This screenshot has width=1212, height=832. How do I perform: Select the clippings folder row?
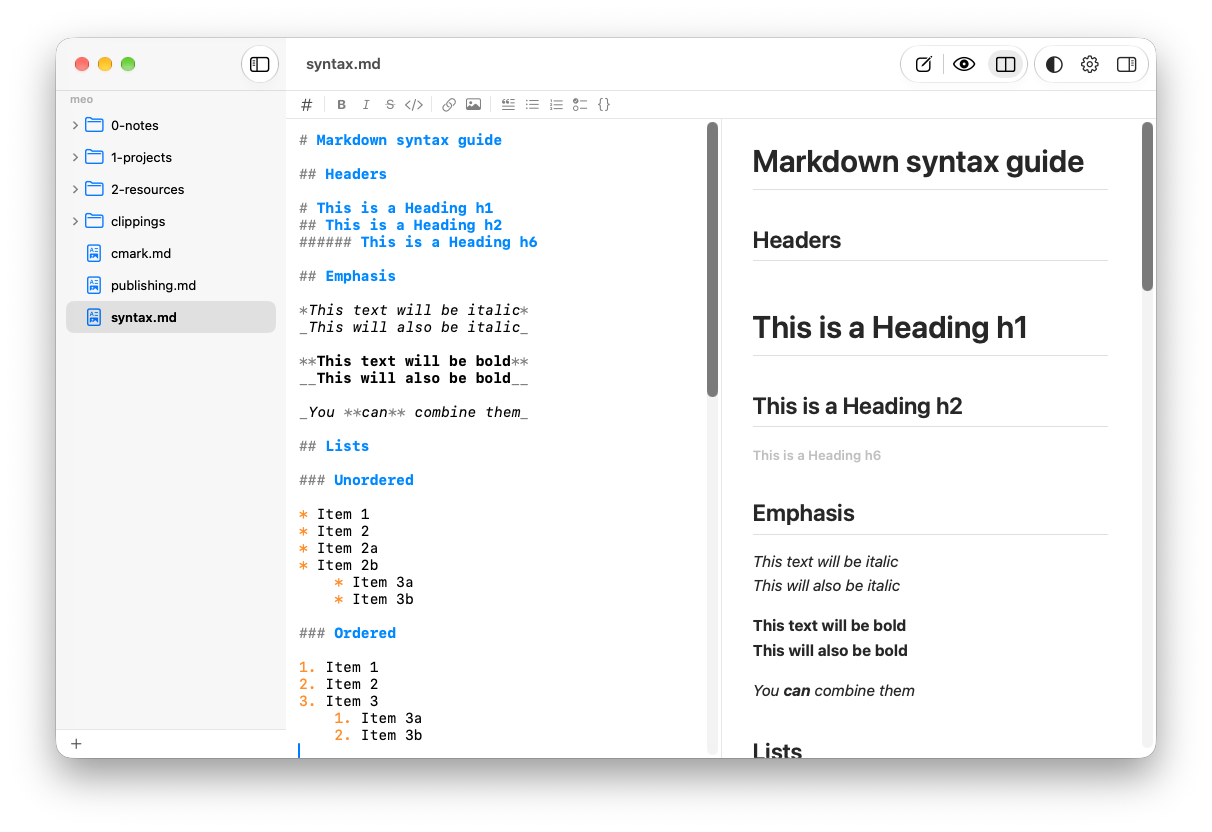171,221
